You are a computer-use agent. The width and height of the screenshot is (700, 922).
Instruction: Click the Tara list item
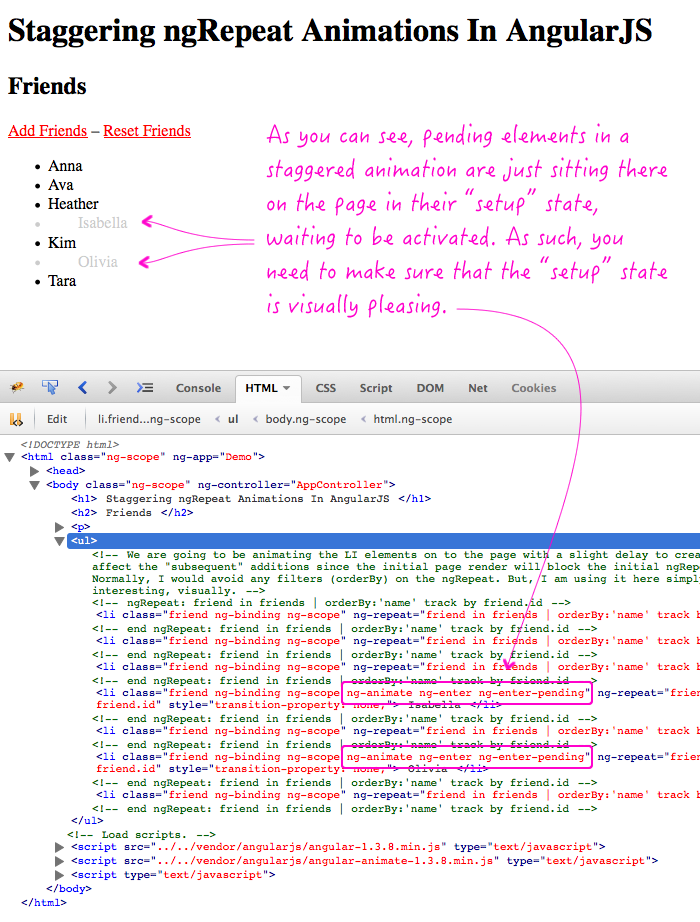[x=62, y=280]
